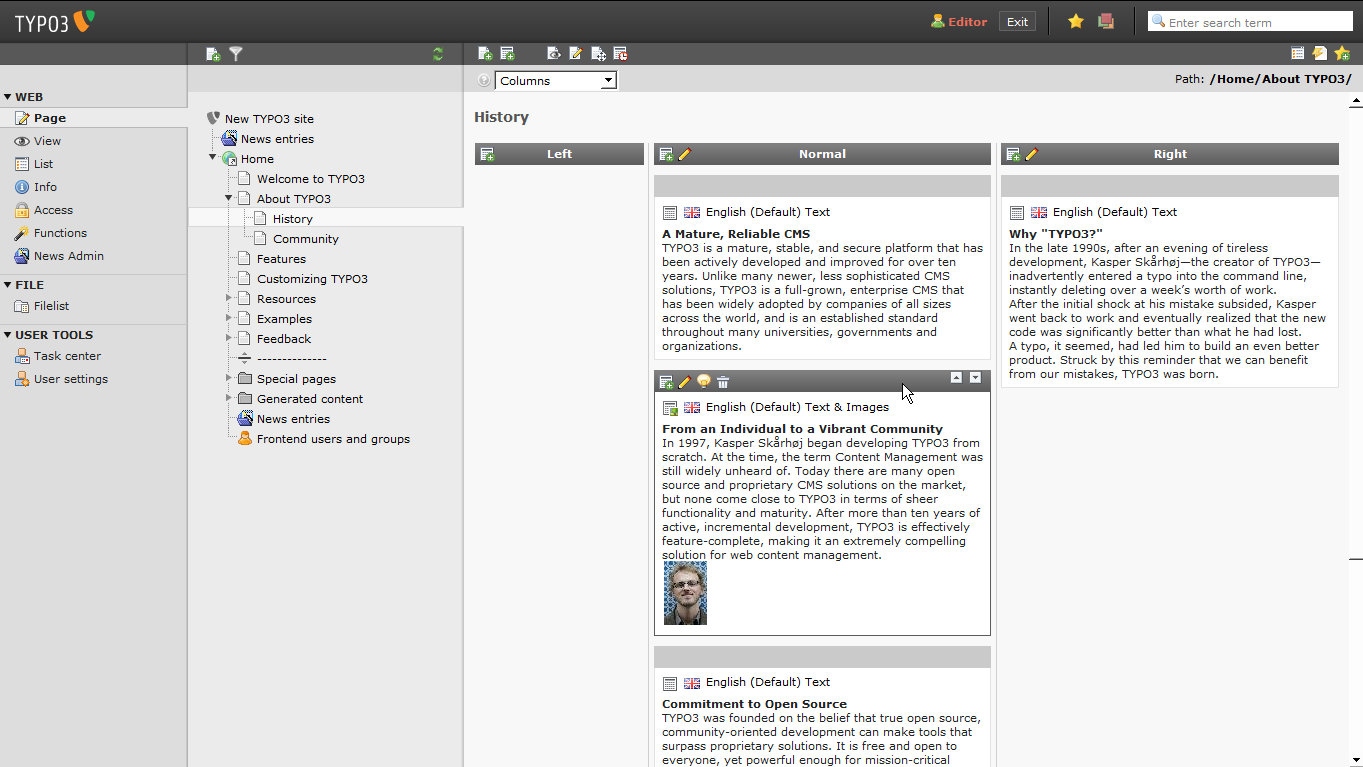Click the Text & Images content type icon
Screen dimensions: 1363x767
(670, 408)
